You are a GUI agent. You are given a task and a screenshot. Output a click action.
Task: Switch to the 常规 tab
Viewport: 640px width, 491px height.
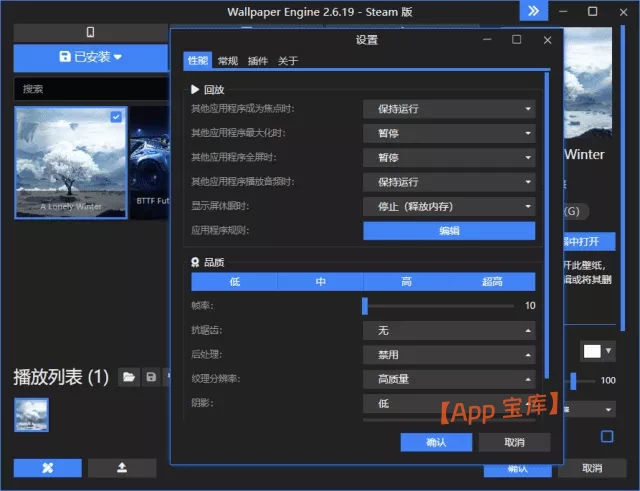pyautogui.click(x=228, y=61)
